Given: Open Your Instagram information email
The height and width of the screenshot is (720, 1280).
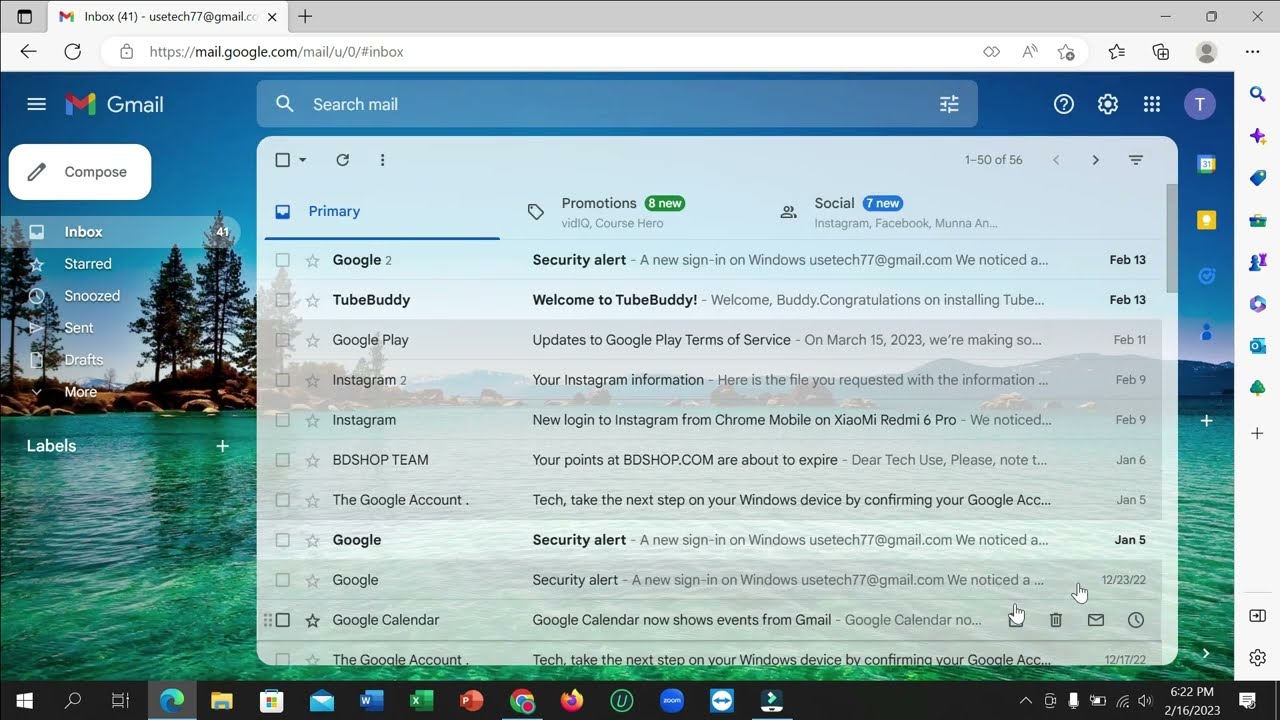Looking at the screenshot, I should [710, 380].
